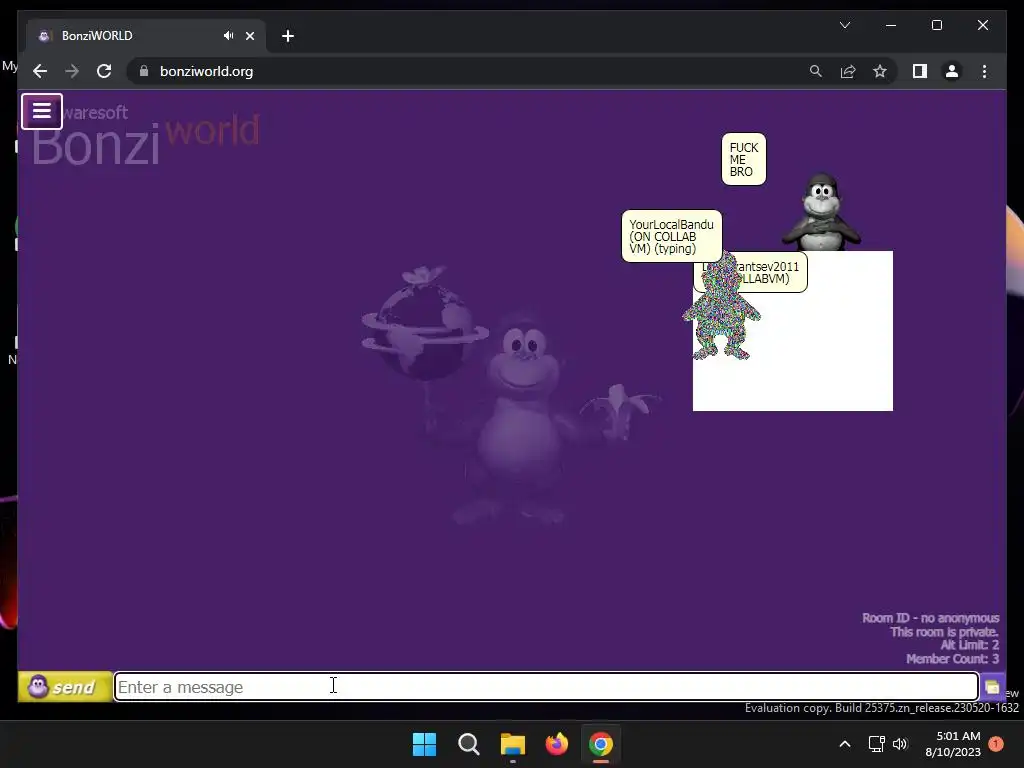Go back to the previous page

[x=40, y=71]
